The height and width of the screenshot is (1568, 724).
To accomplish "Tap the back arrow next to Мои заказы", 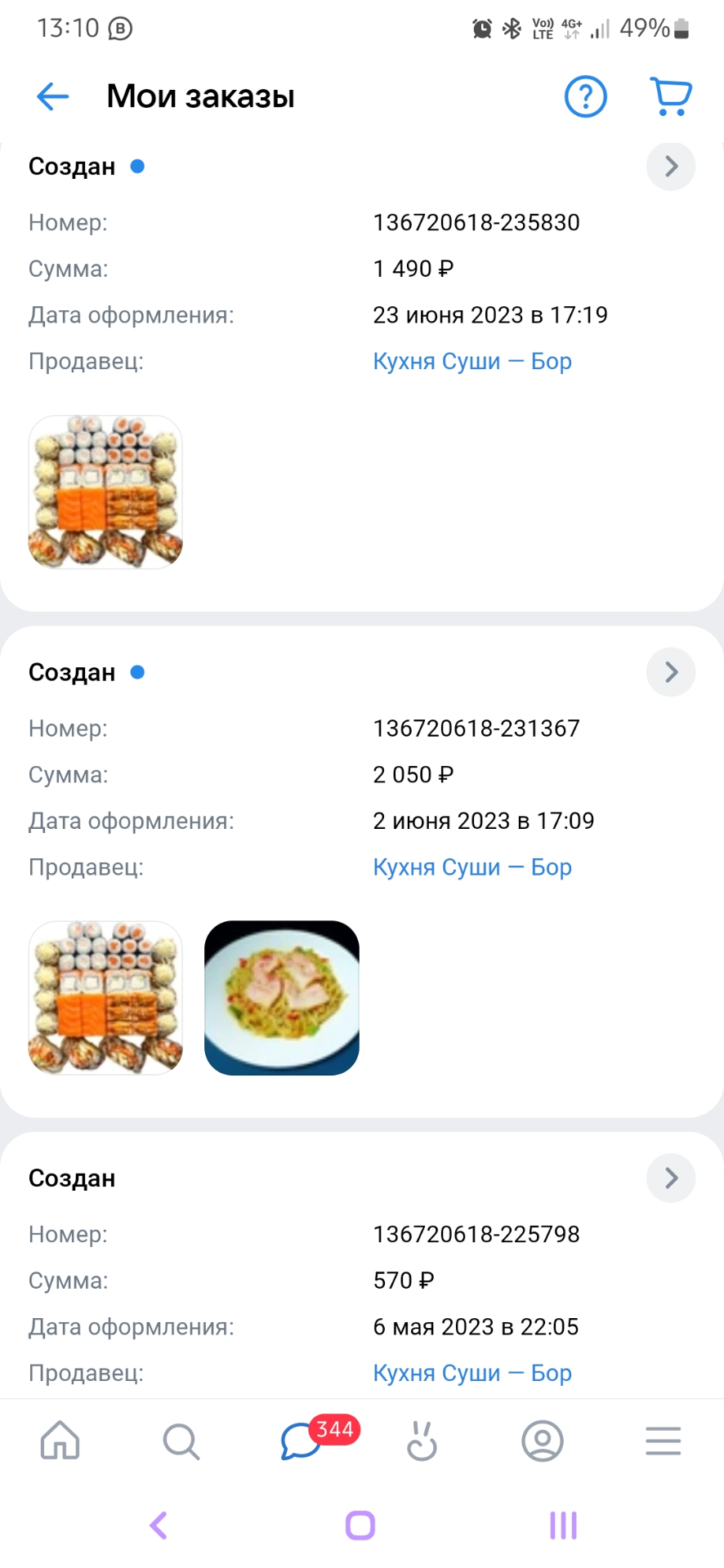I will point(53,96).
